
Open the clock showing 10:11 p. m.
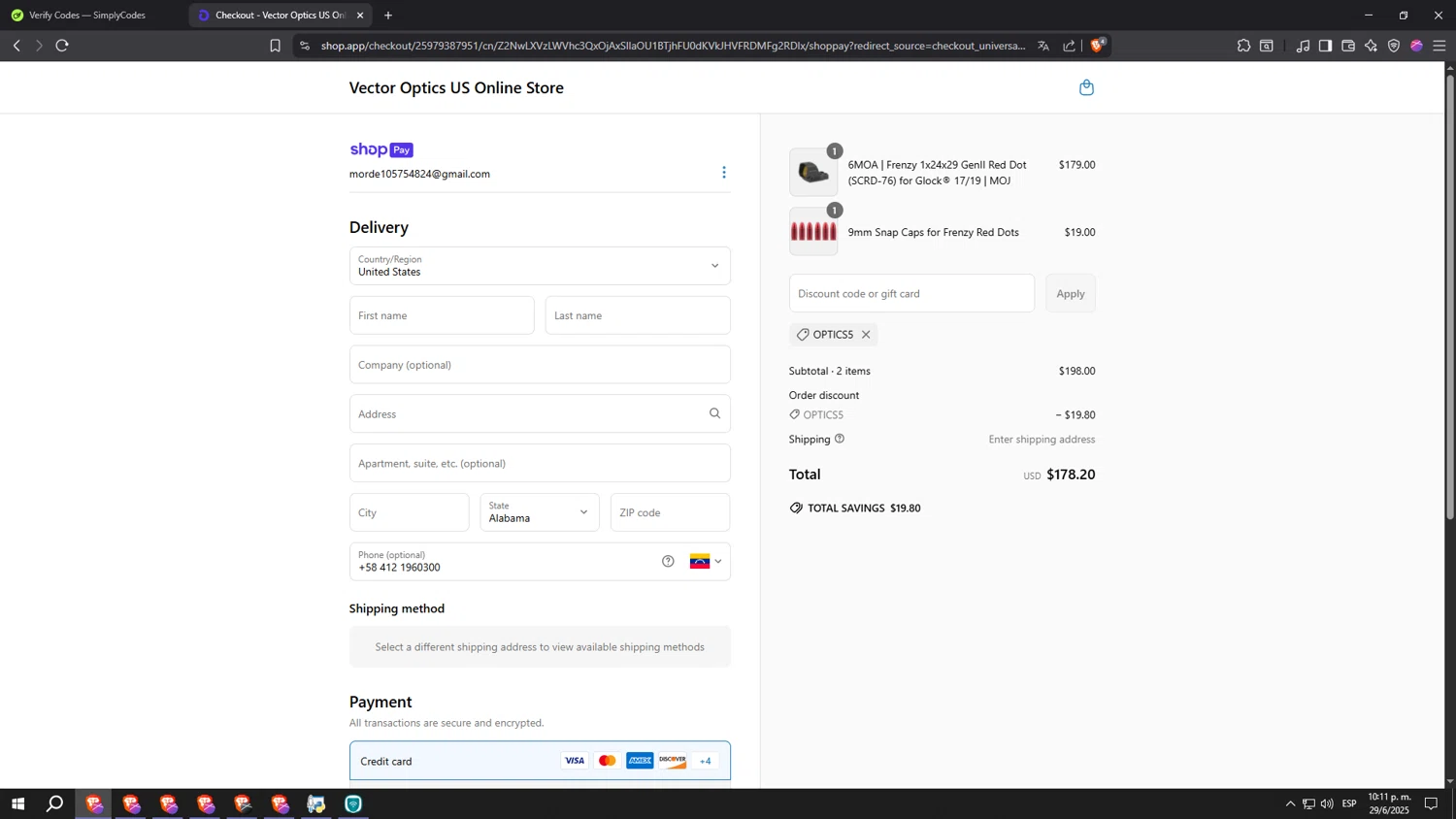[1389, 803]
